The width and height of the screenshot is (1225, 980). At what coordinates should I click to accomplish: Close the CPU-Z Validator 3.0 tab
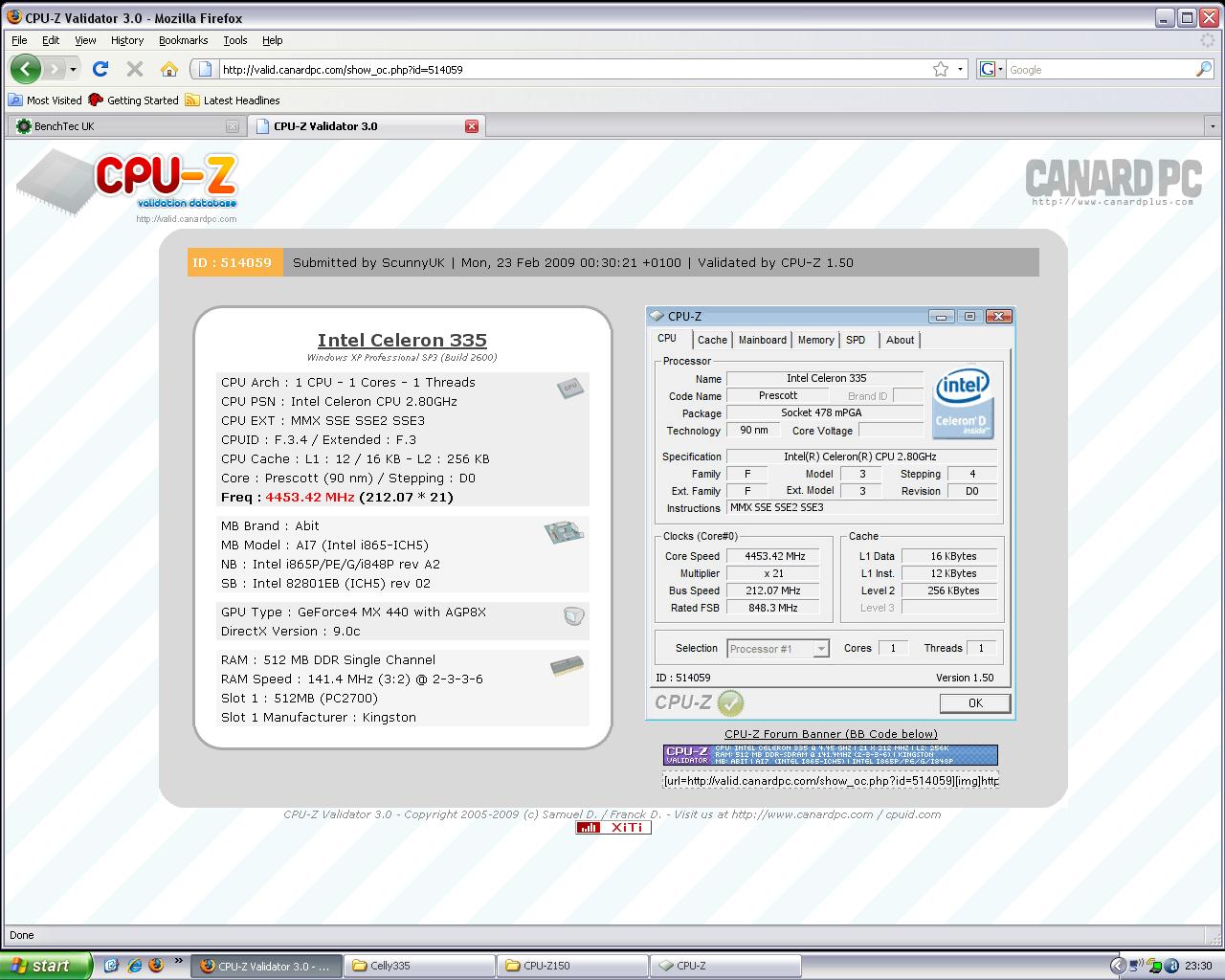click(471, 126)
